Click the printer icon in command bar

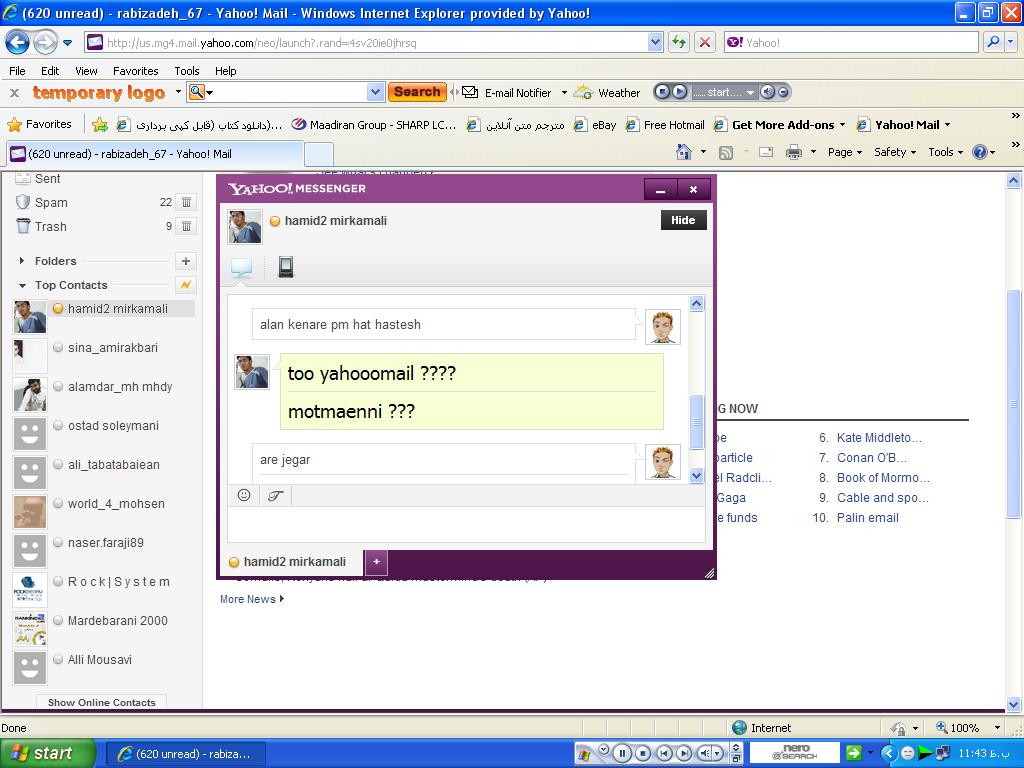pyautogui.click(x=793, y=152)
